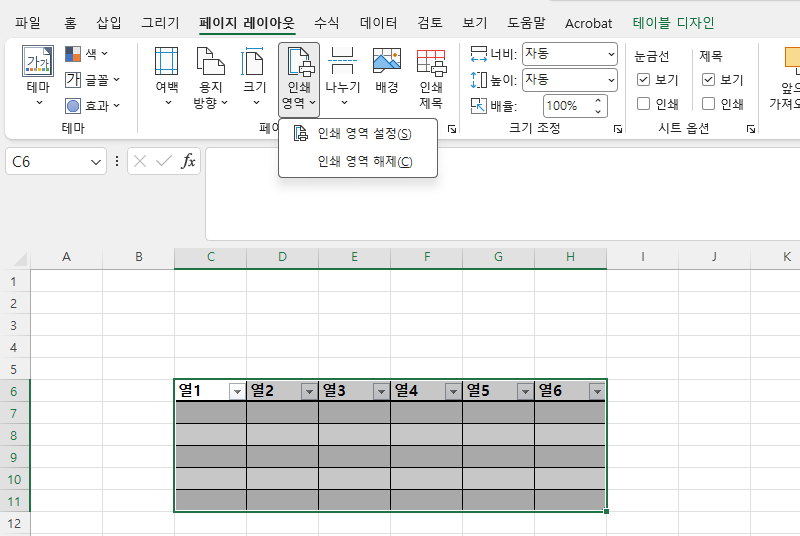The width and height of the screenshot is (800, 536).
Task: Switch to the 홈 tab
Action: click(70, 22)
